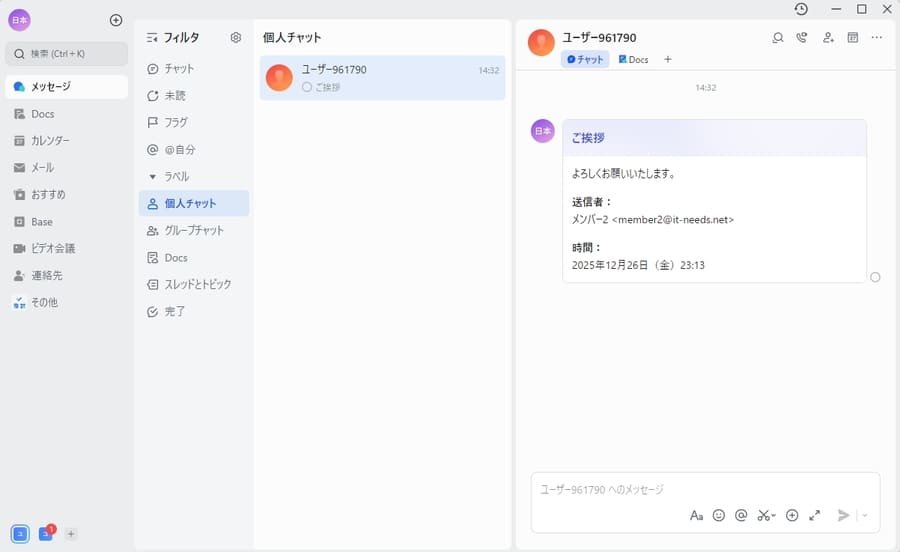Mark the ご挨拶 message circle on the right
This screenshot has width=900, height=552.
875,277
